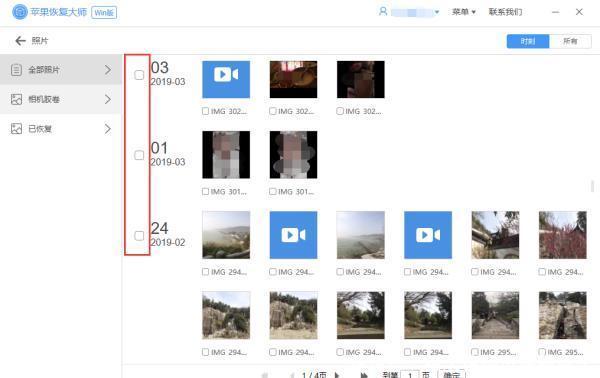Select all photos dated 03 2019-03
This screenshot has height=378, width=600.
(139, 75)
